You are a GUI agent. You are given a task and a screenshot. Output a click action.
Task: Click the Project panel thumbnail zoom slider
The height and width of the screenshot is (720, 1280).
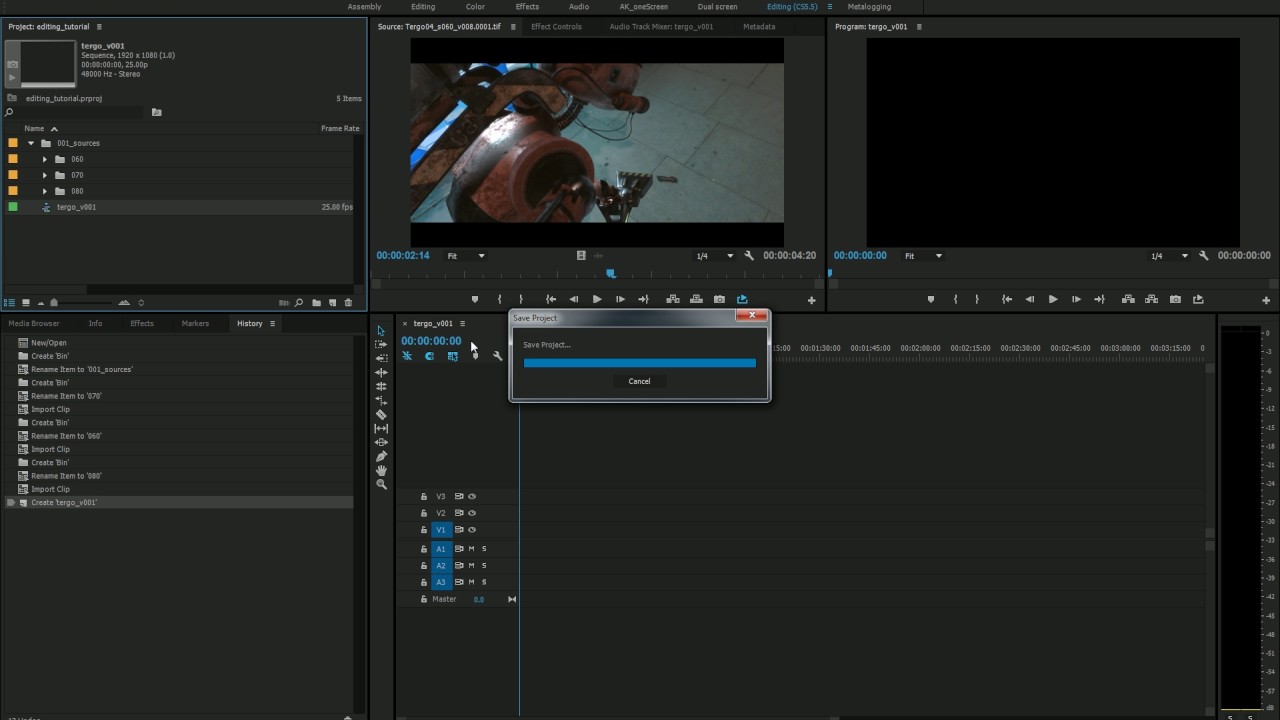point(54,302)
